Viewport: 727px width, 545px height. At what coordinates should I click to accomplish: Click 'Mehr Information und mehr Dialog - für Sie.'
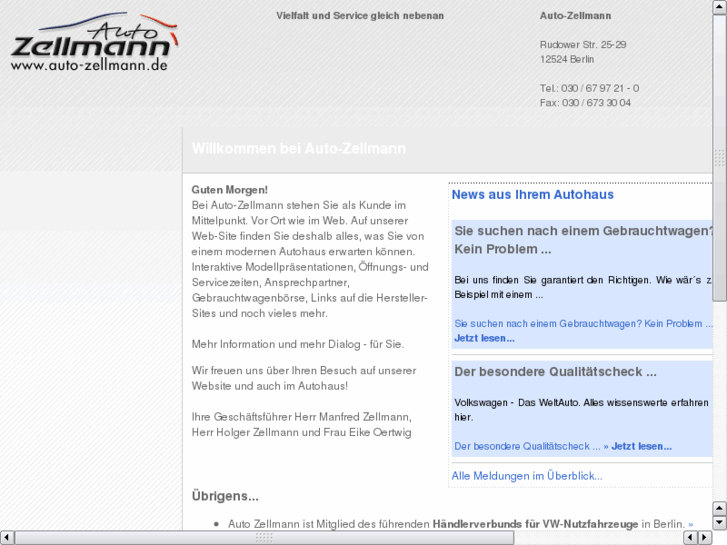(x=298, y=344)
